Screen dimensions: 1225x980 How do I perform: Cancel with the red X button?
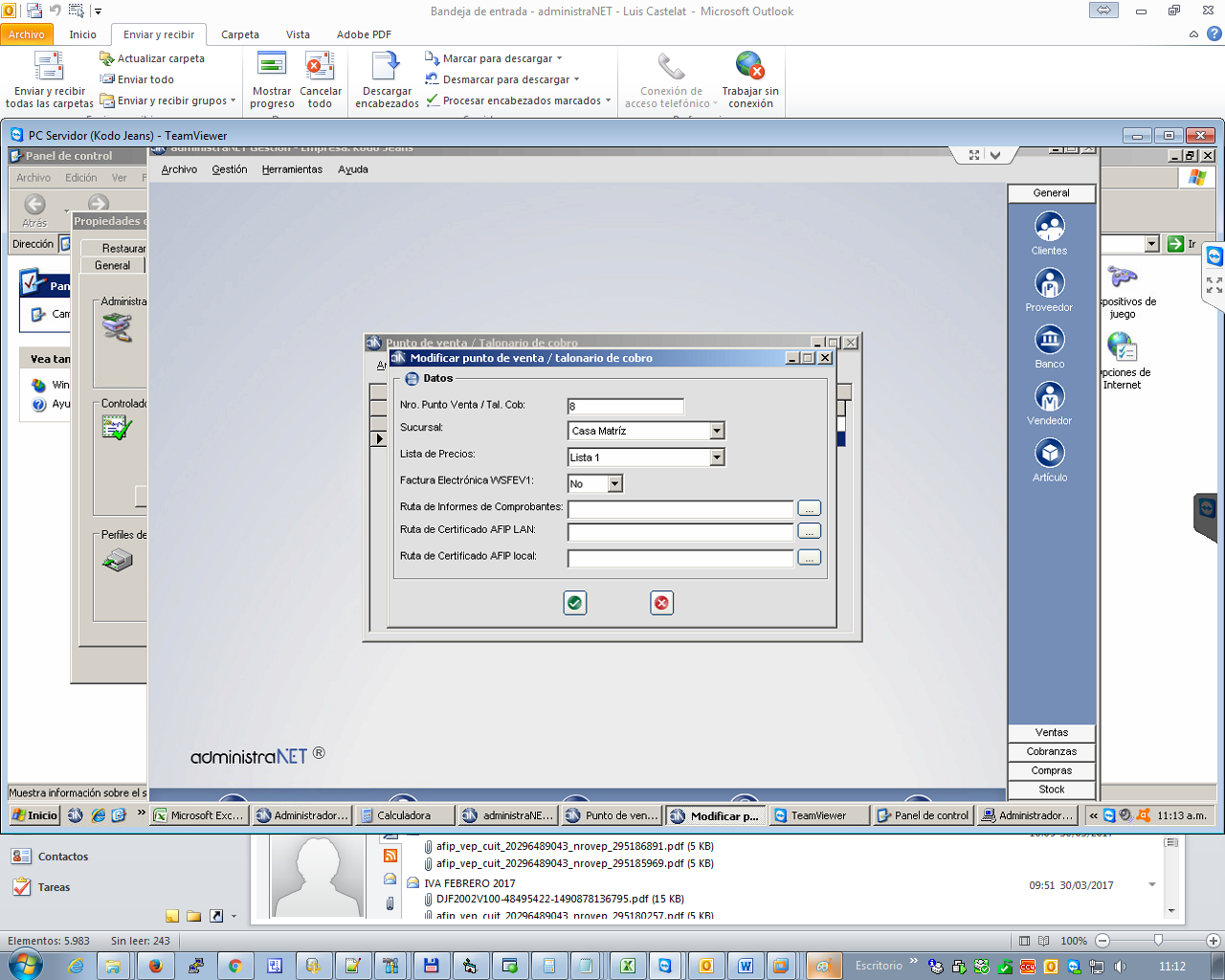661,603
